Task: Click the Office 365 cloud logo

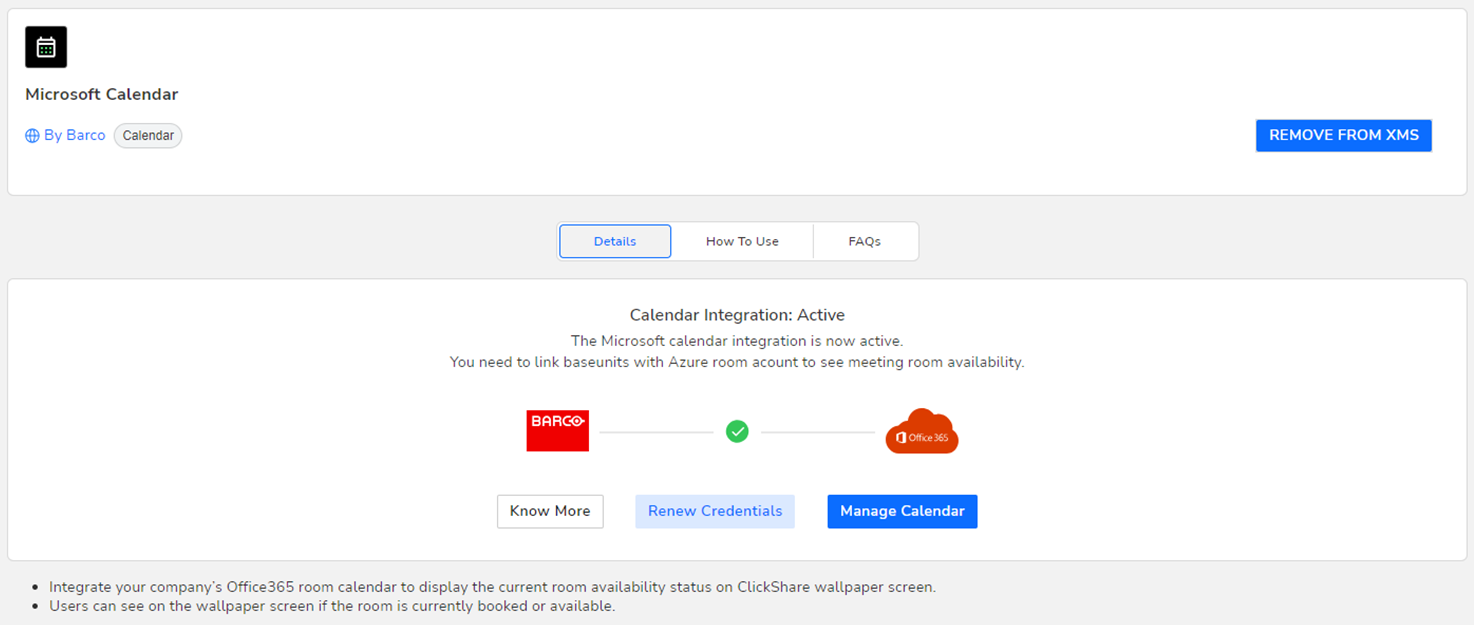Action: [921, 432]
